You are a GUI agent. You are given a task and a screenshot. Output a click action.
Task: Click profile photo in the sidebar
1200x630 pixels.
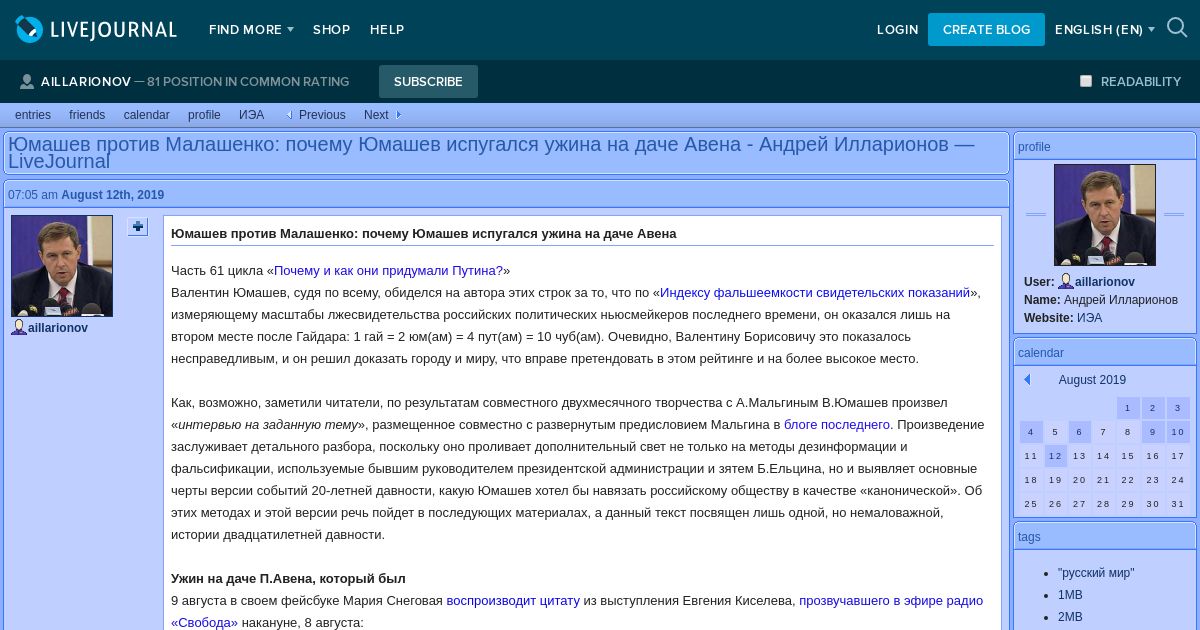[x=1105, y=215]
